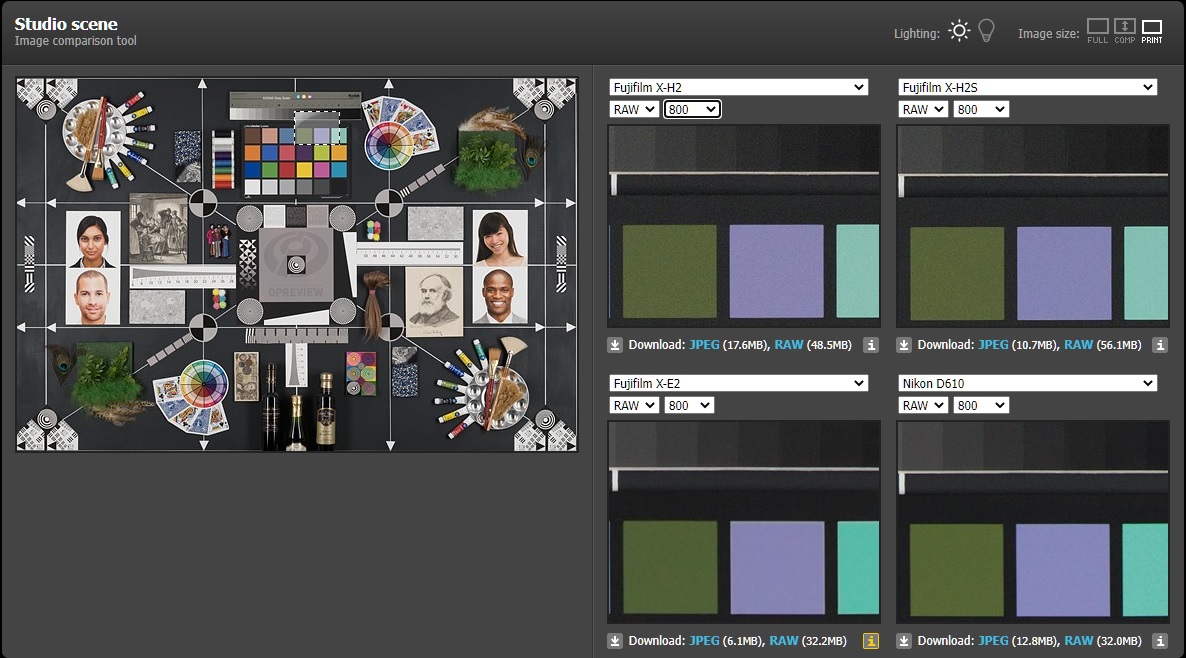Screen dimensions: 1186x658
Task: Click the Fujifilm X-H2S crop preview image
Action: 1033,226
